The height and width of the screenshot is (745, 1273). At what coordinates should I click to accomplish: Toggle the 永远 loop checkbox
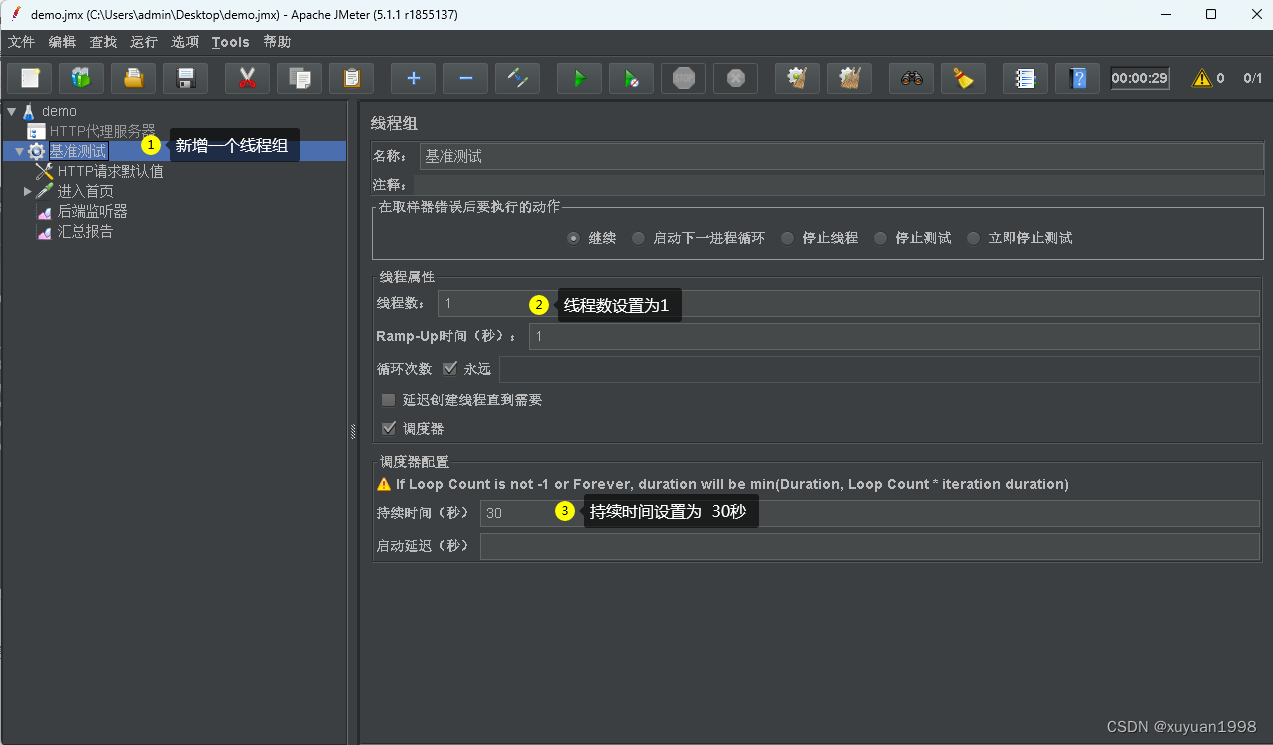[x=449, y=368]
